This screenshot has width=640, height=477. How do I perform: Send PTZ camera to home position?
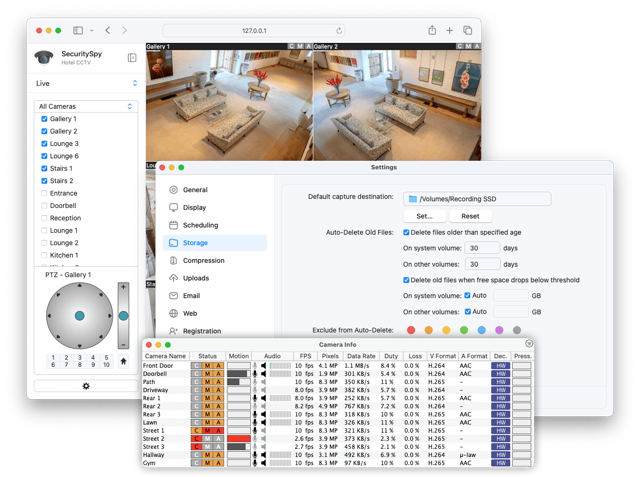pyautogui.click(x=123, y=361)
